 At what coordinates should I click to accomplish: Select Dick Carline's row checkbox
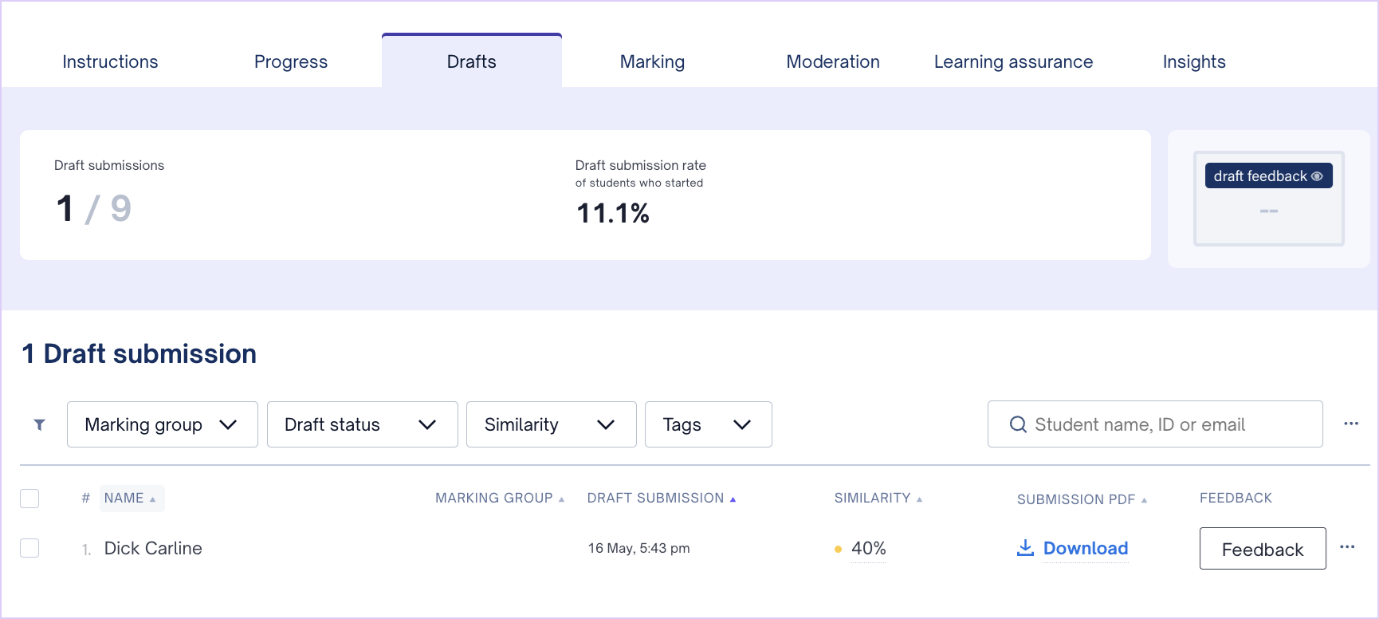point(30,548)
